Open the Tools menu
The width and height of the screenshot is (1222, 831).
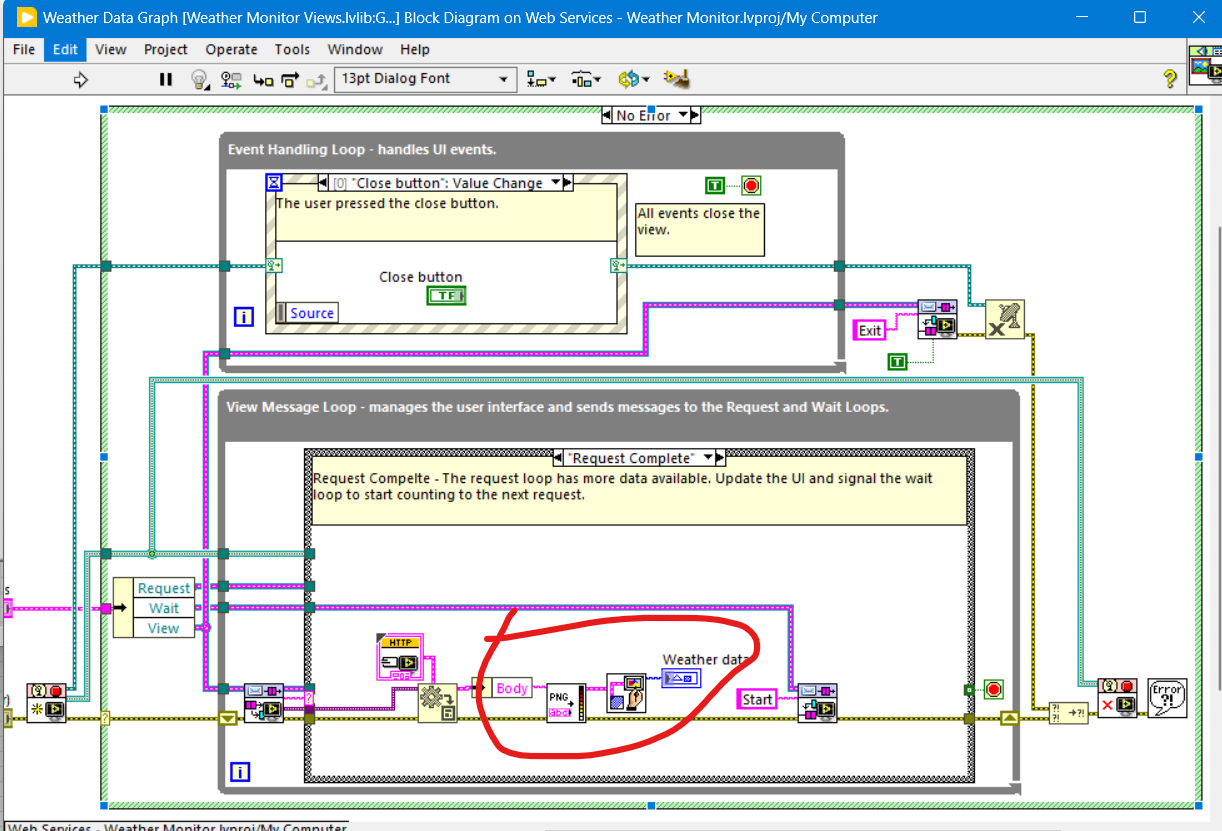[292, 49]
